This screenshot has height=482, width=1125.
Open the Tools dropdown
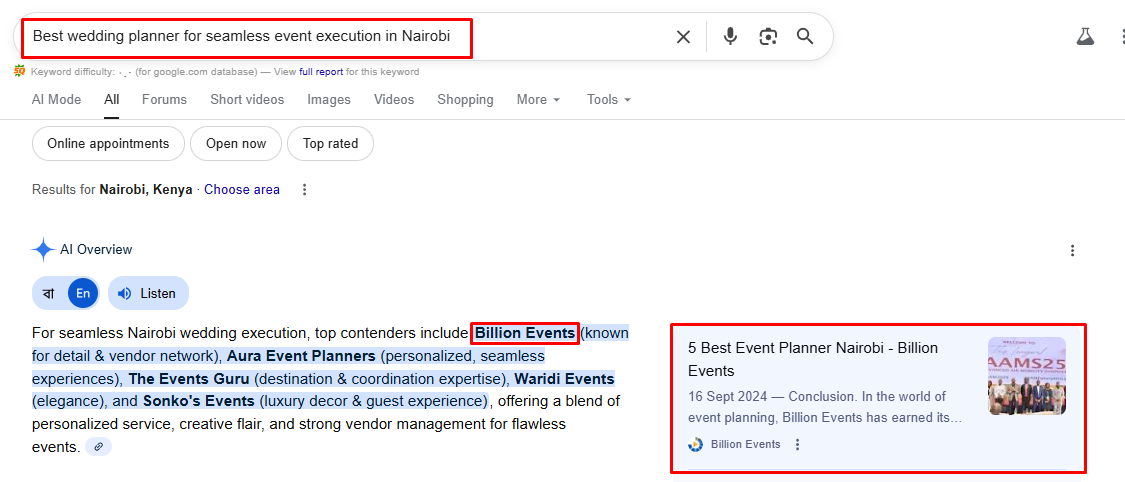tap(609, 100)
